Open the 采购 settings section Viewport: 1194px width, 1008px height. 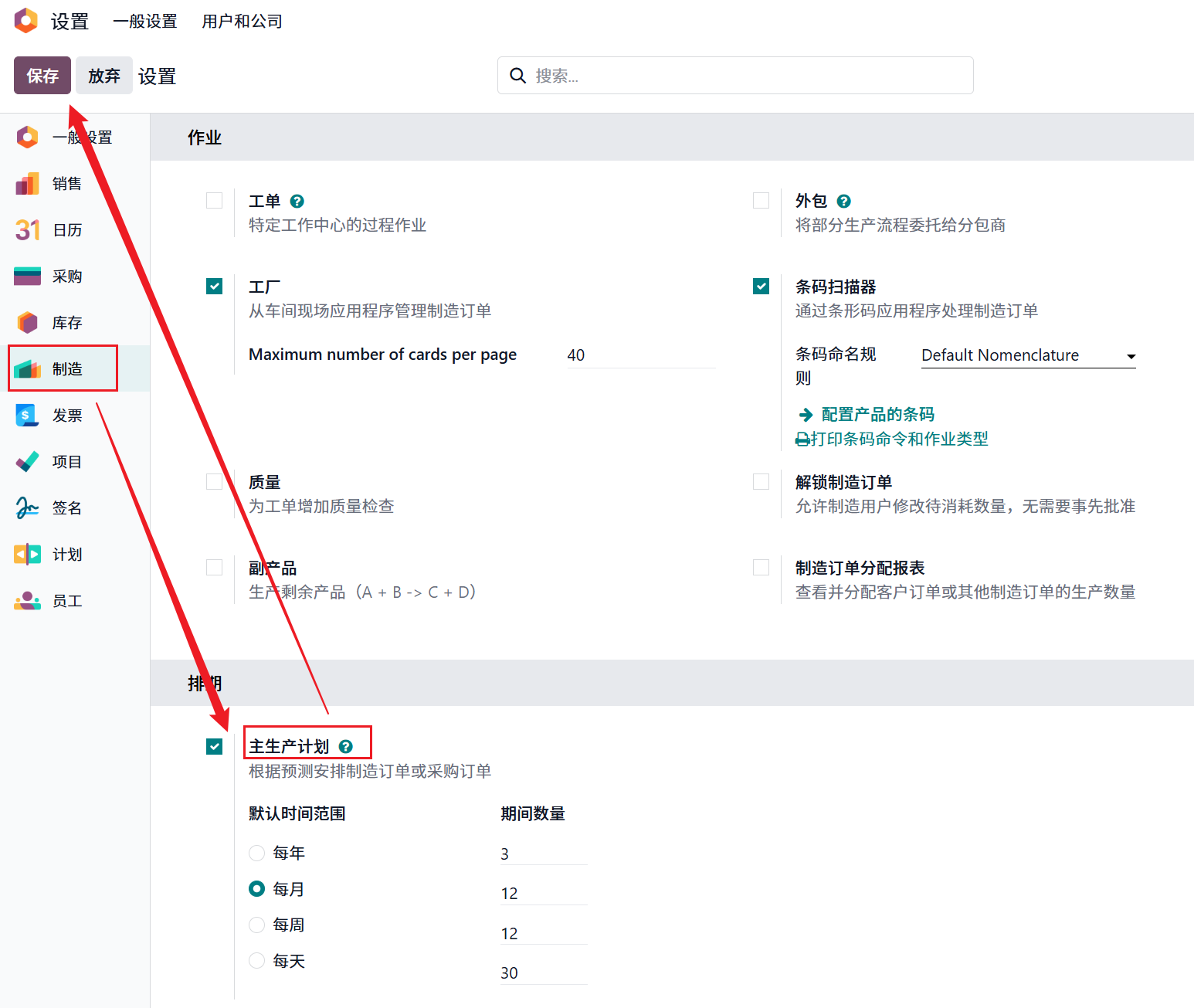[66, 276]
